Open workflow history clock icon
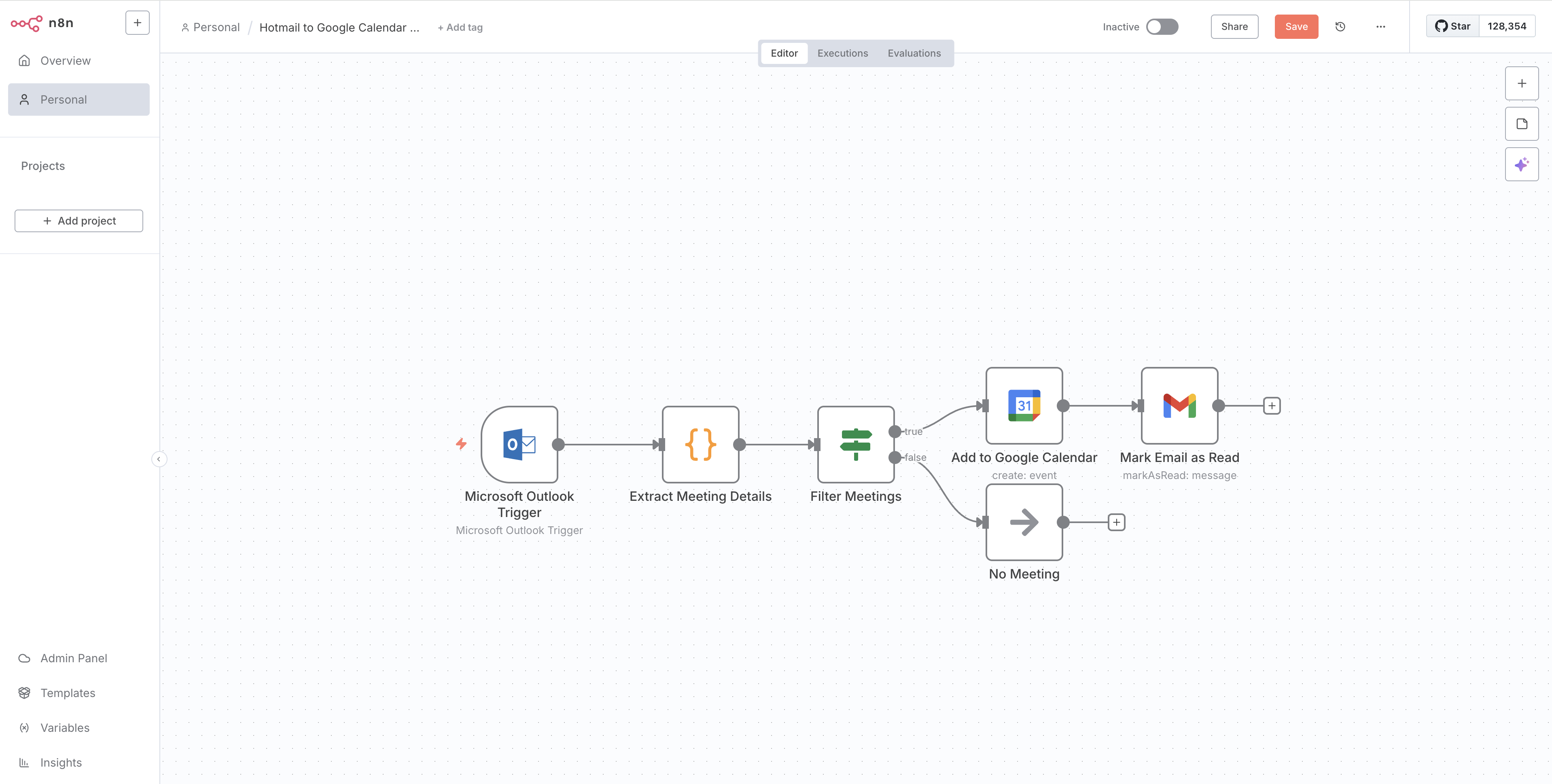 (1340, 27)
